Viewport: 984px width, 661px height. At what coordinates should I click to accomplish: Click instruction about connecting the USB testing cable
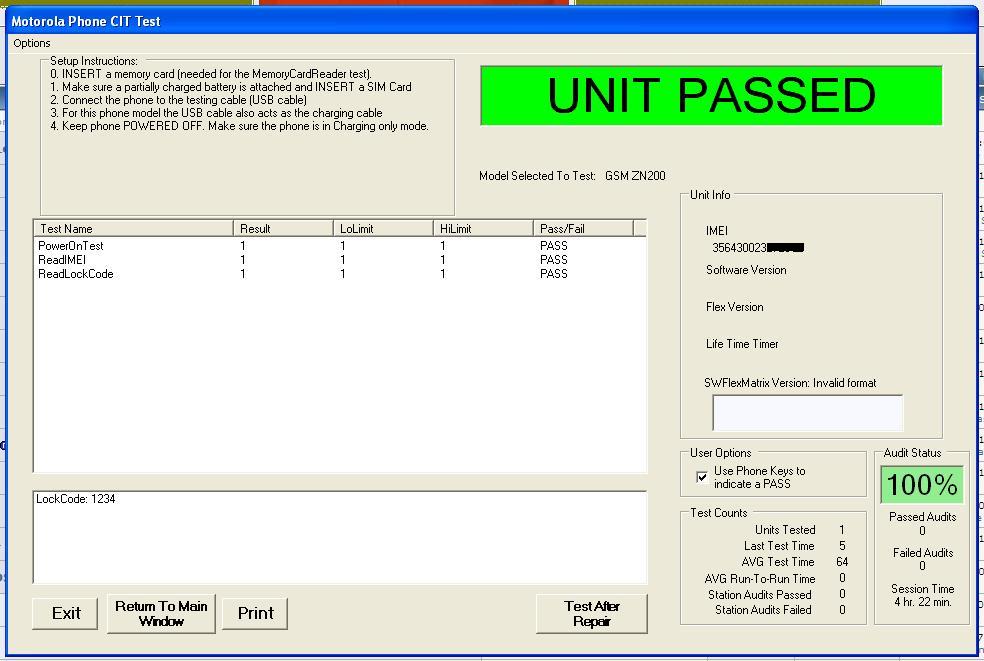pos(178,100)
